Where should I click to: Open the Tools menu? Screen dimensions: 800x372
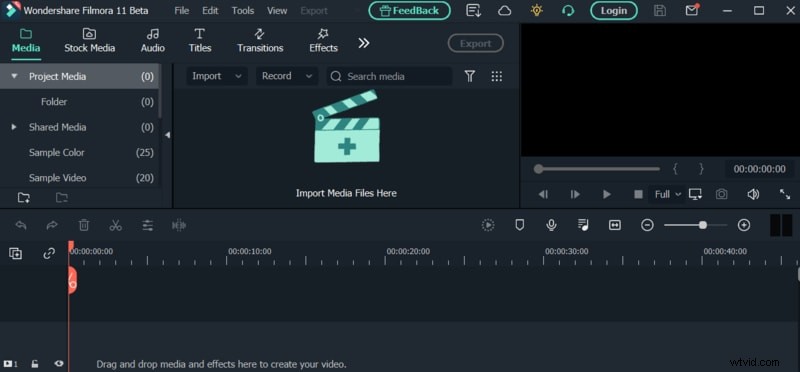tap(243, 11)
